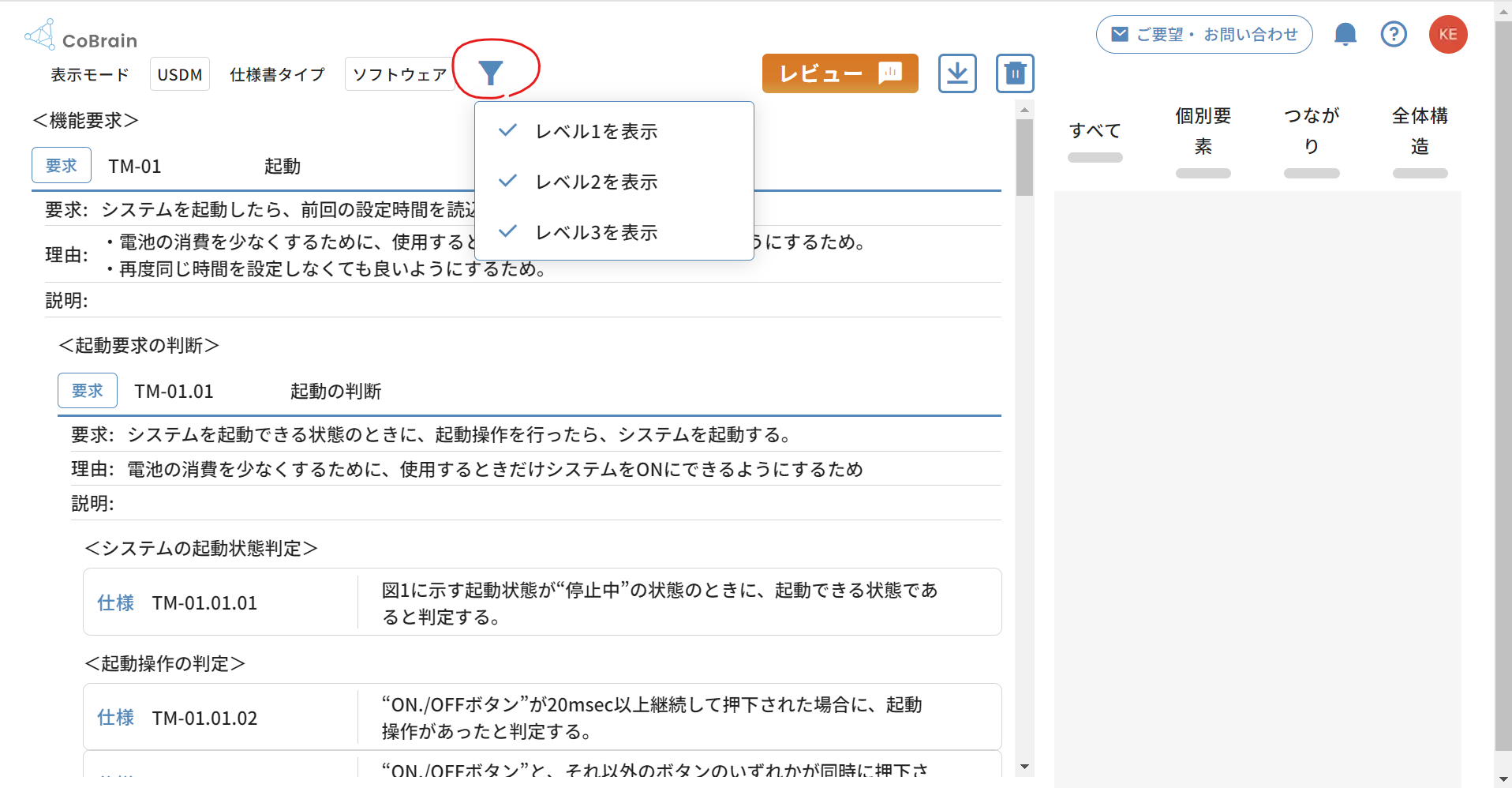Select the ID text TM-01.01.02

(205, 719)
